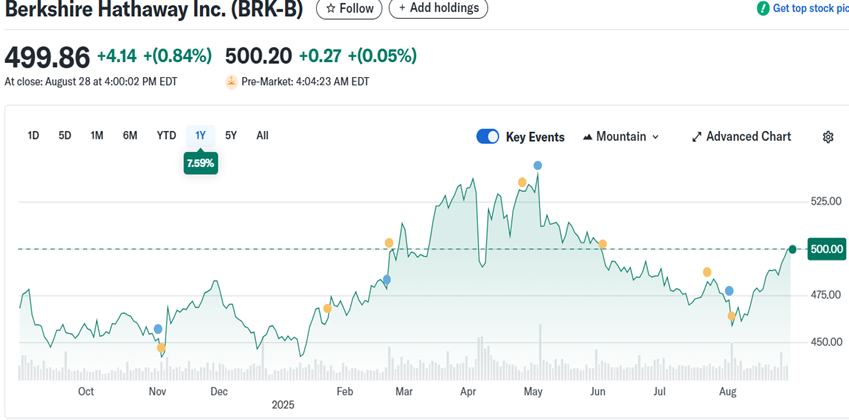Select the All time range
This screenshot has height=420, width=849.
[262, 135]
